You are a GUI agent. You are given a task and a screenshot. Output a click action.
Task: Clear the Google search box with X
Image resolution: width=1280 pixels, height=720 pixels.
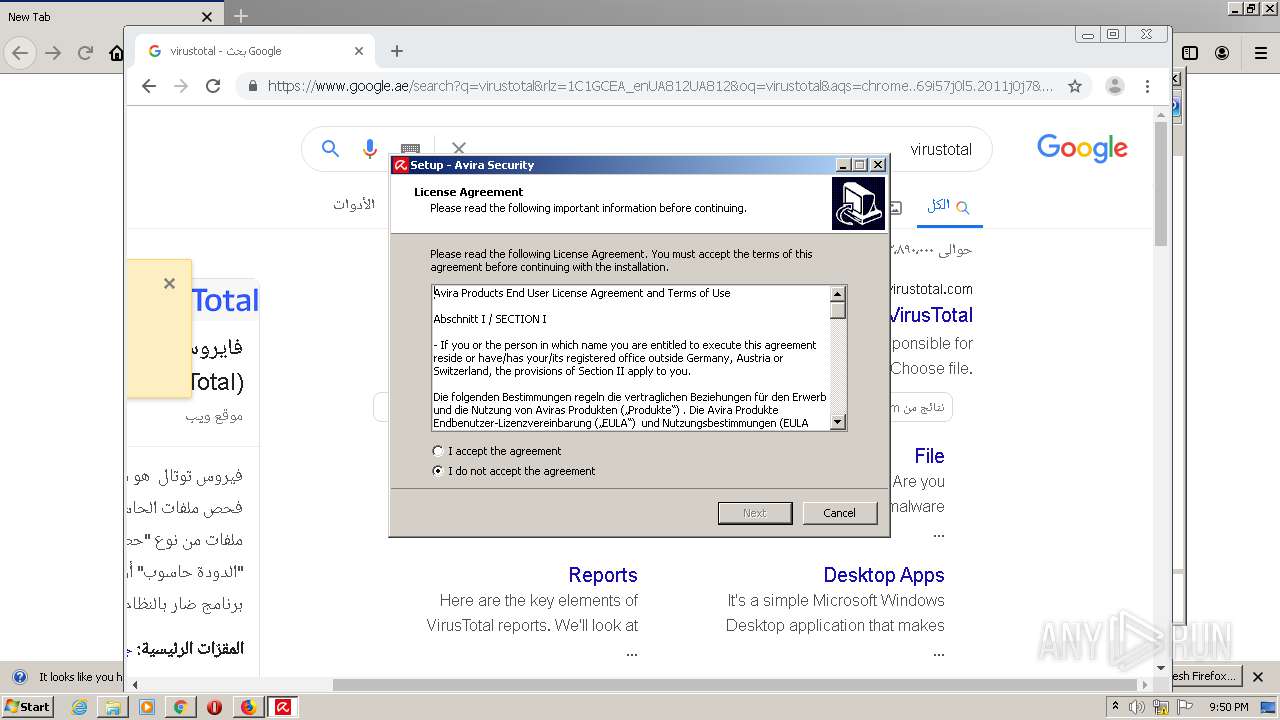pyautogui.click(x=459, y=149)
